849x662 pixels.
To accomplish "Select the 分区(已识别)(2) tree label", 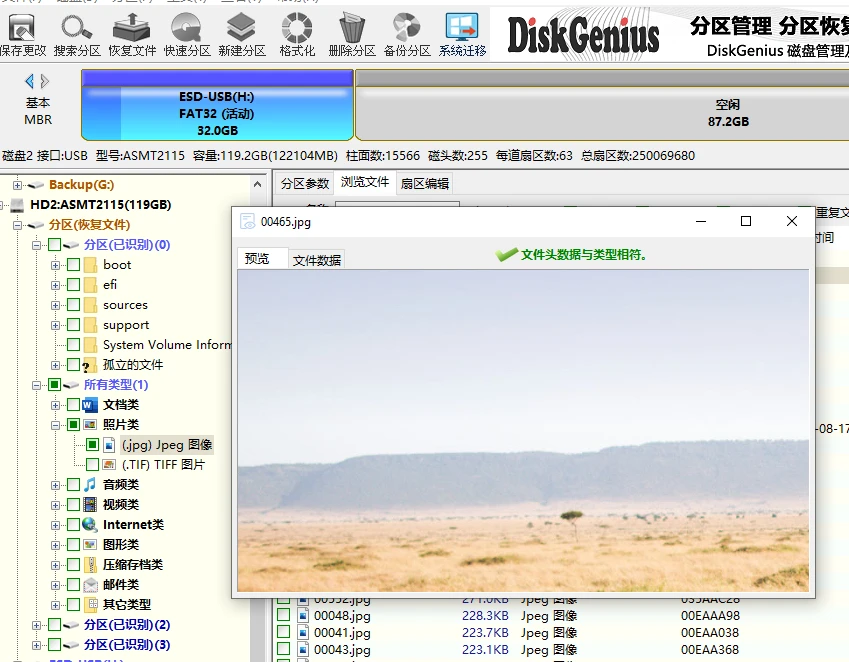I will [127, 625].
